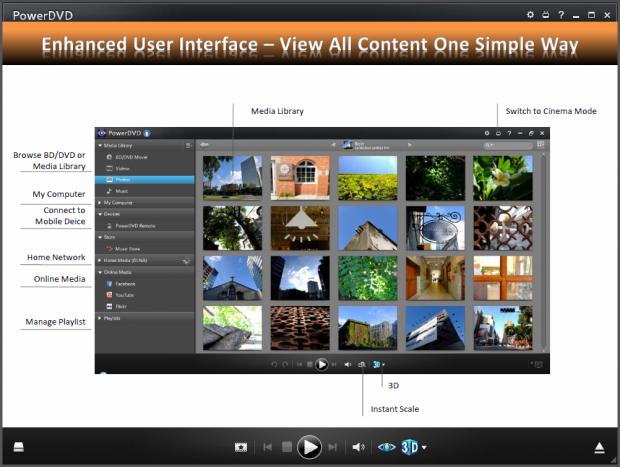Click the snapshot camera icon

(240, 447)
